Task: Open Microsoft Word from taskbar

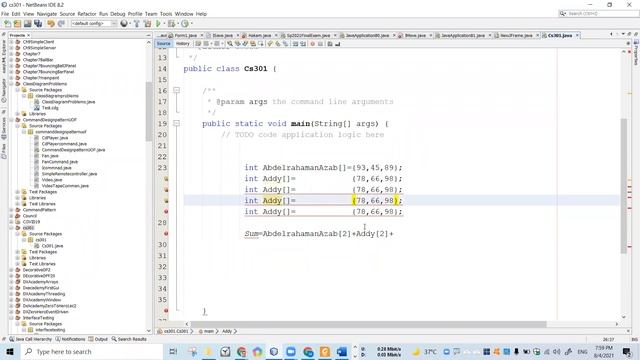Action: (342, 351)
